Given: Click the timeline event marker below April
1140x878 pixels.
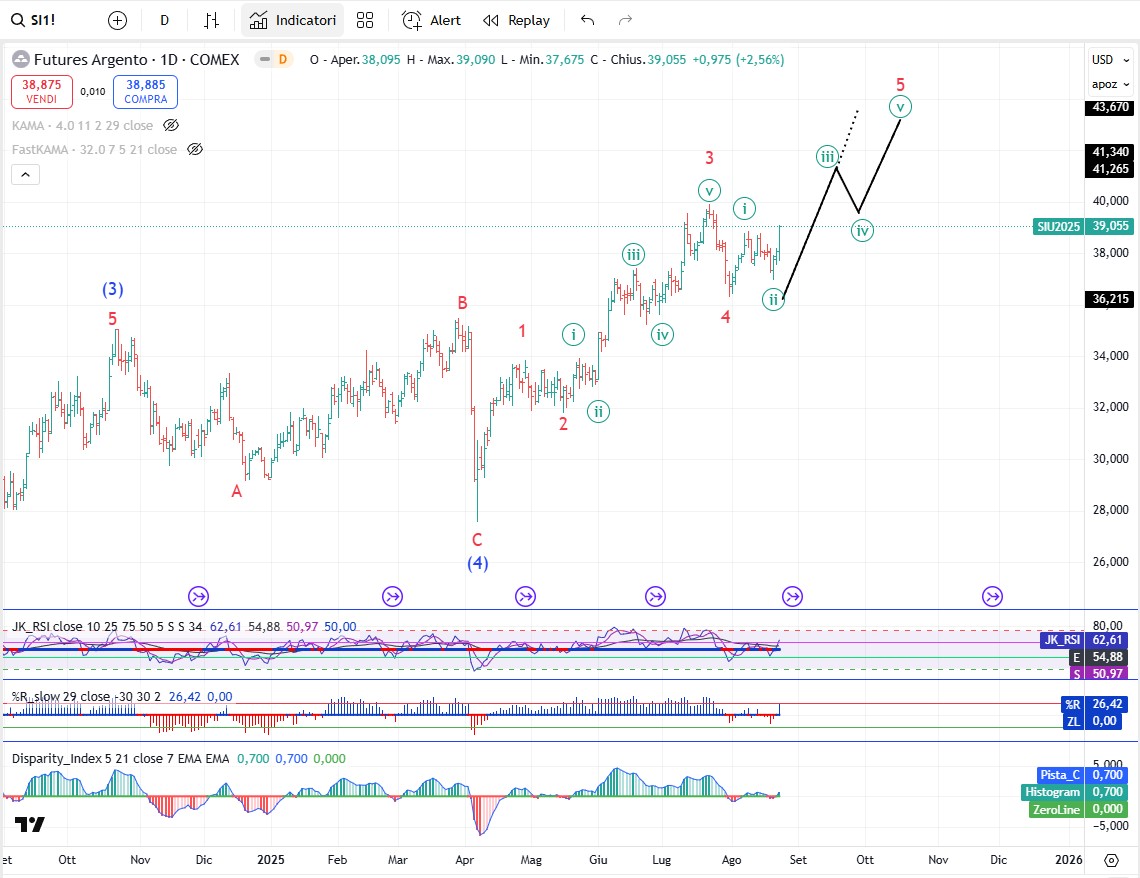Looking at the screenshot, I should [x=525, y=597].
